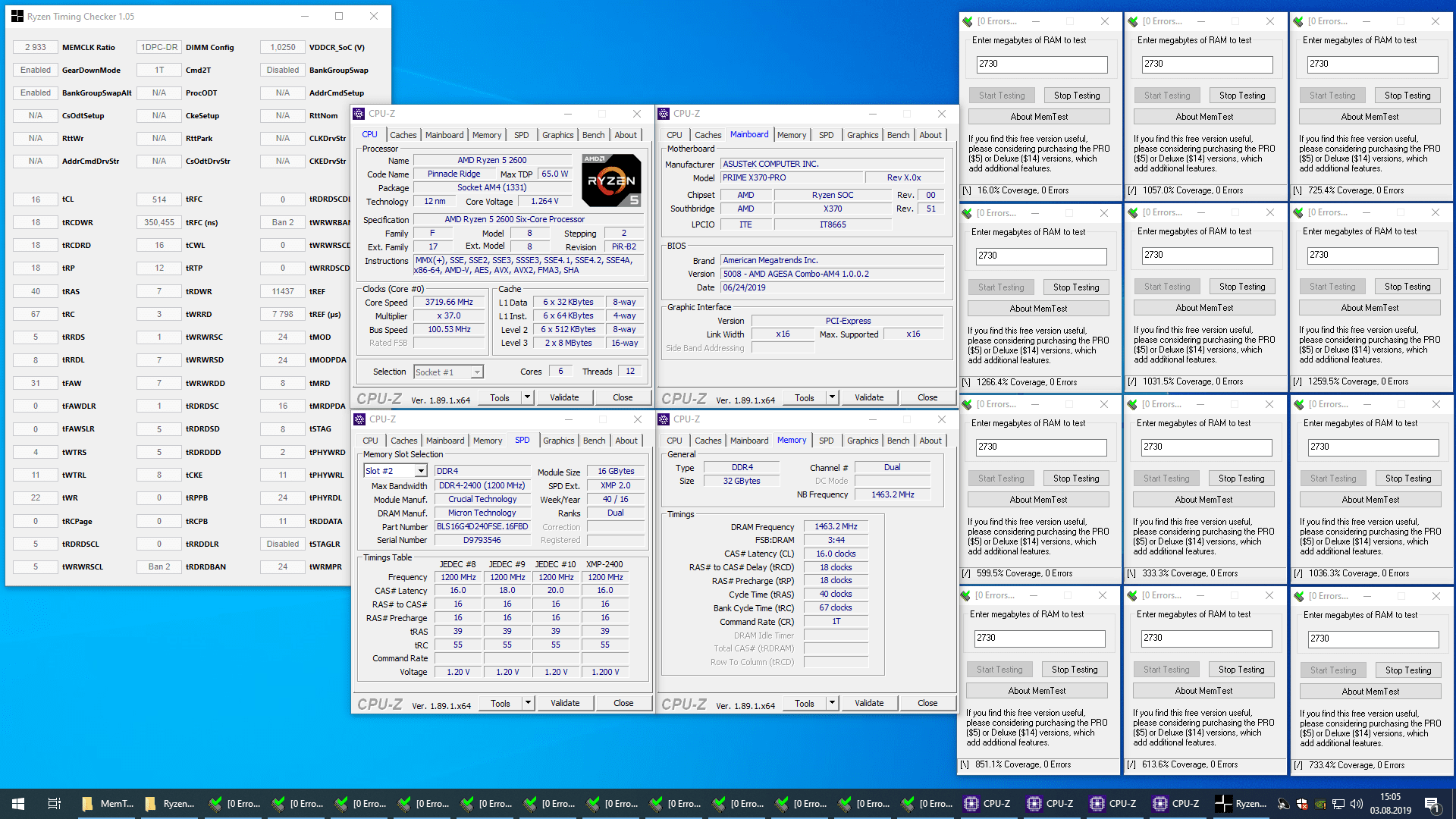Click MemTest title icon, 1259.5% Coverage window
The height and width of the screenshot is (819, 1456).
pyautogui.click(x=1298, y=213)
